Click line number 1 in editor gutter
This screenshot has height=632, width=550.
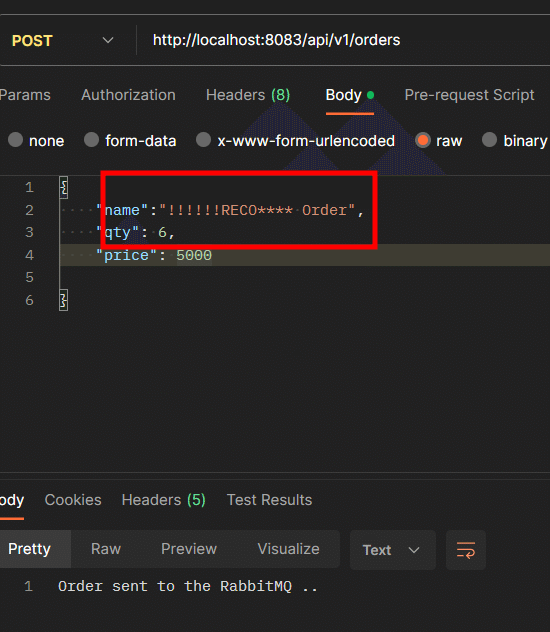pos(29,187)
